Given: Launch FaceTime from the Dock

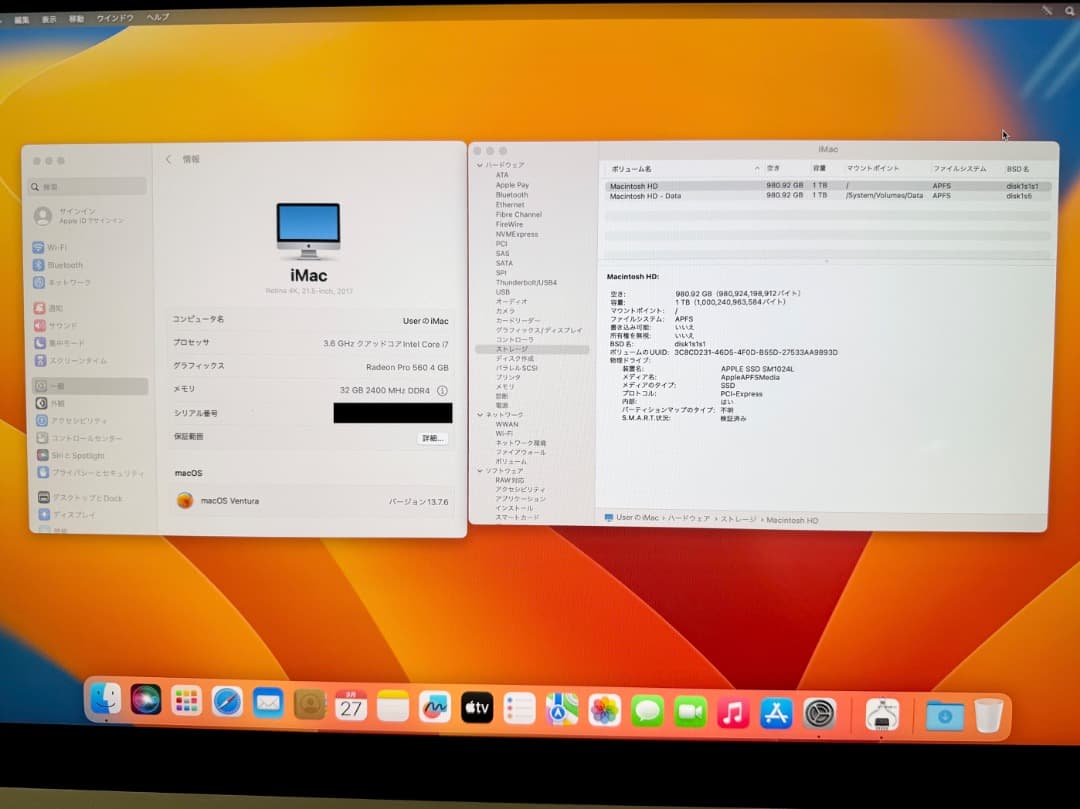Looking at the screenshot, I should pyautogui.click(x=690, y=713).
